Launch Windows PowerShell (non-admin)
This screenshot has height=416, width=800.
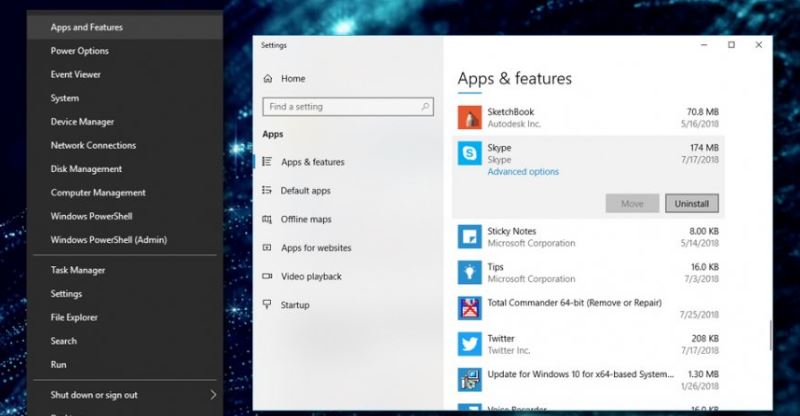pyautogui.click(x=125, y=216)
